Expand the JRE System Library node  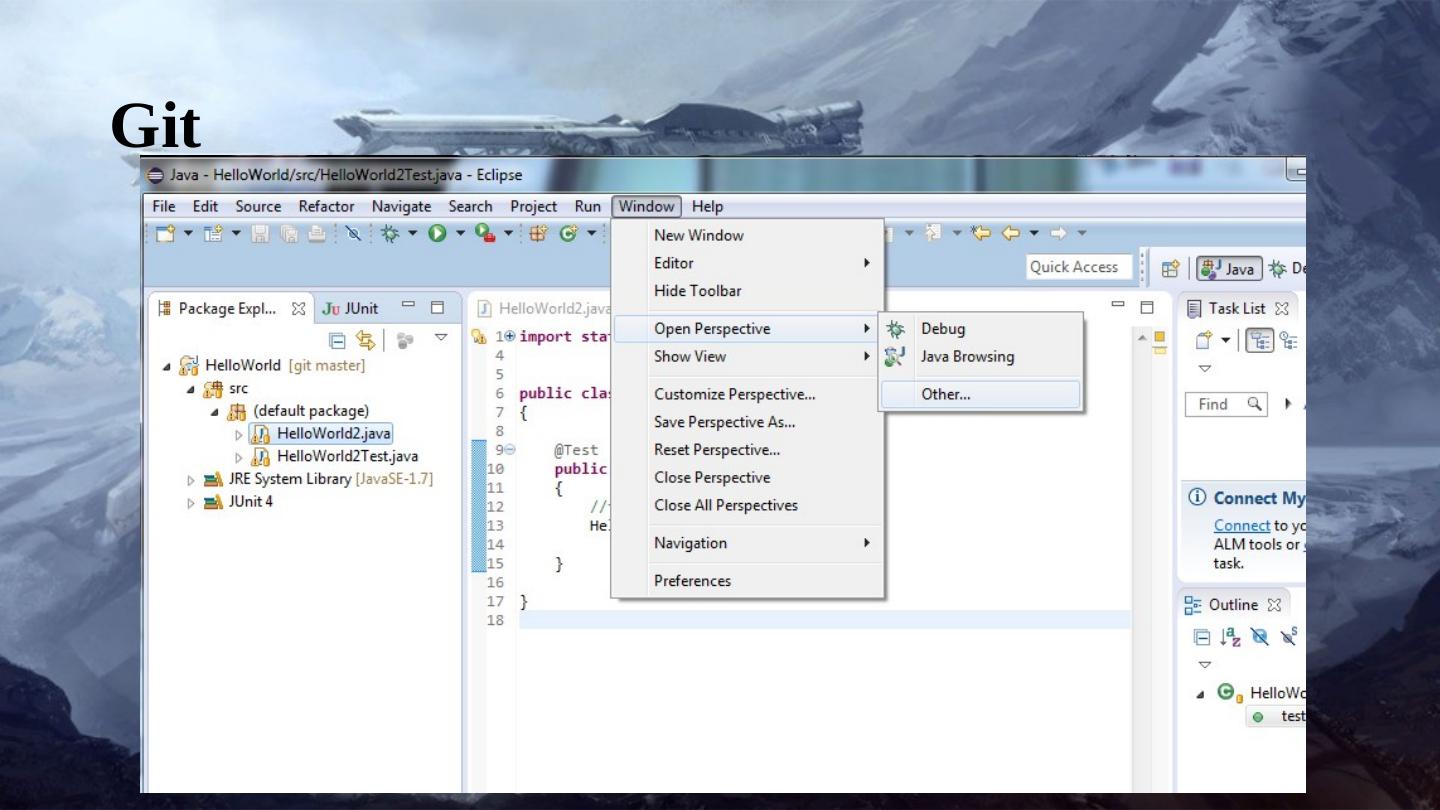tap(191, 479)
